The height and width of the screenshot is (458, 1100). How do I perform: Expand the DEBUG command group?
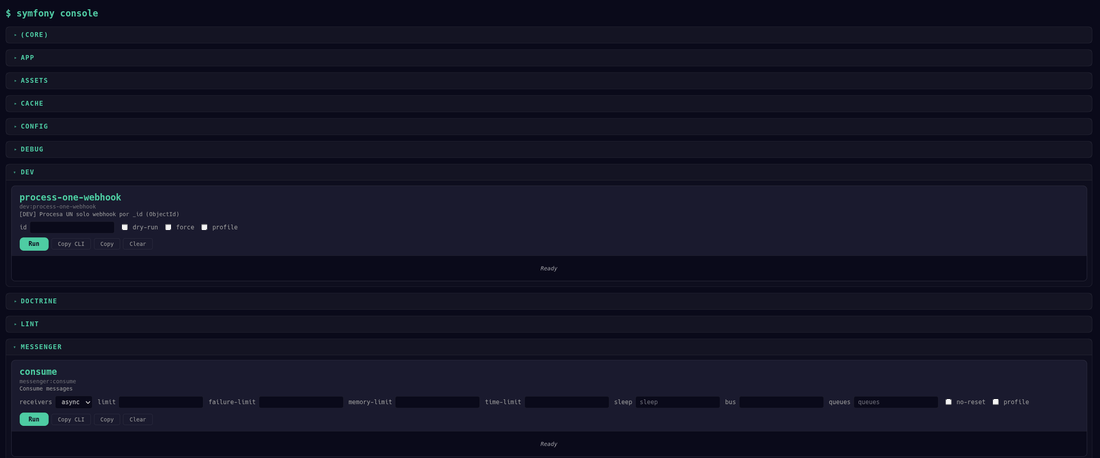[x=549, y=149]
